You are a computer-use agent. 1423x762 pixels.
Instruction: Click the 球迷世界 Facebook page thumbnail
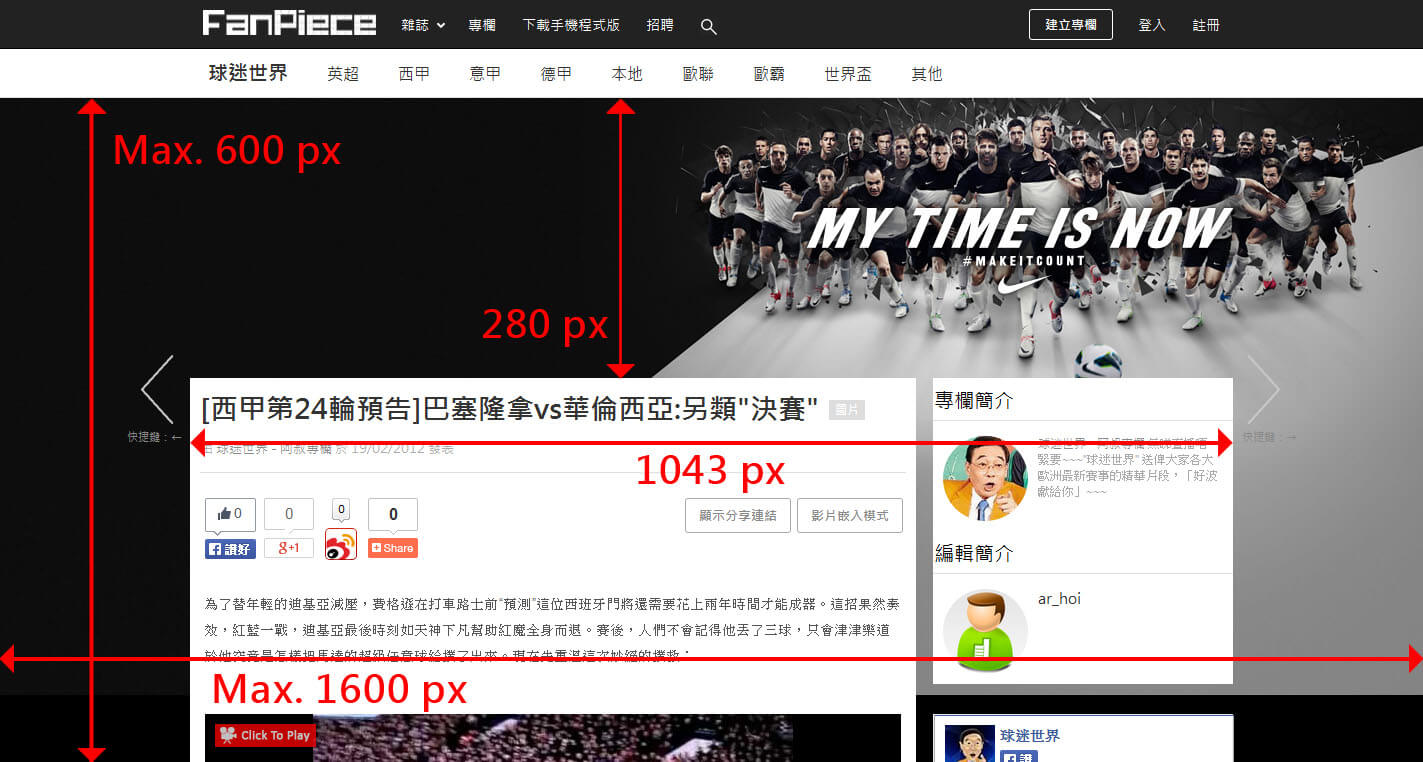click(970, 743)
